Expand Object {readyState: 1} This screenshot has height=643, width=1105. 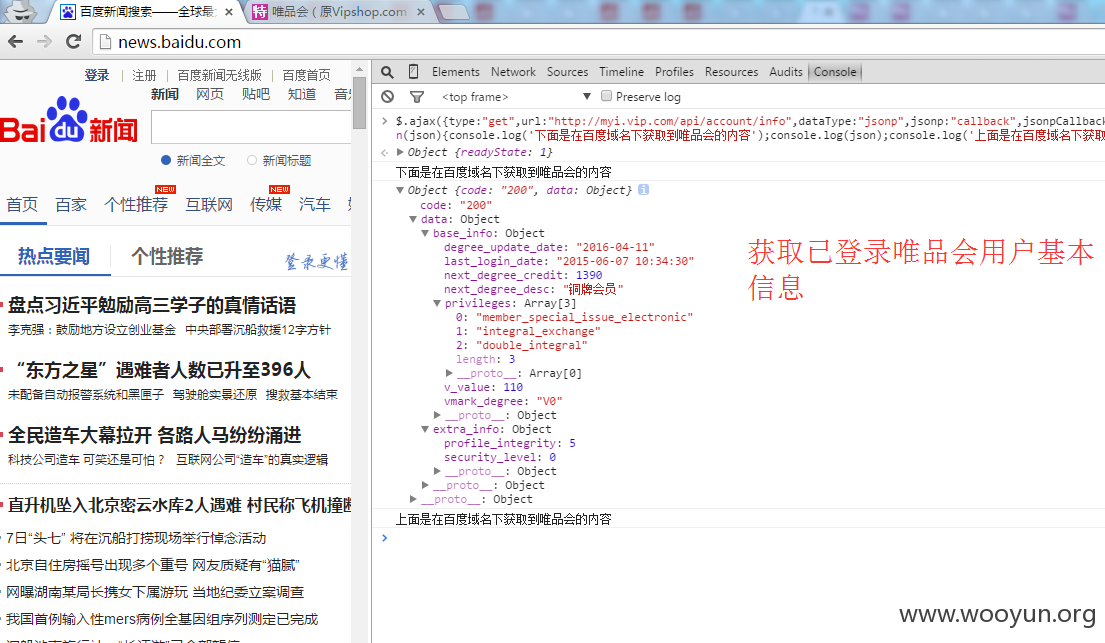pyautogui.click(x=400, y=152)
